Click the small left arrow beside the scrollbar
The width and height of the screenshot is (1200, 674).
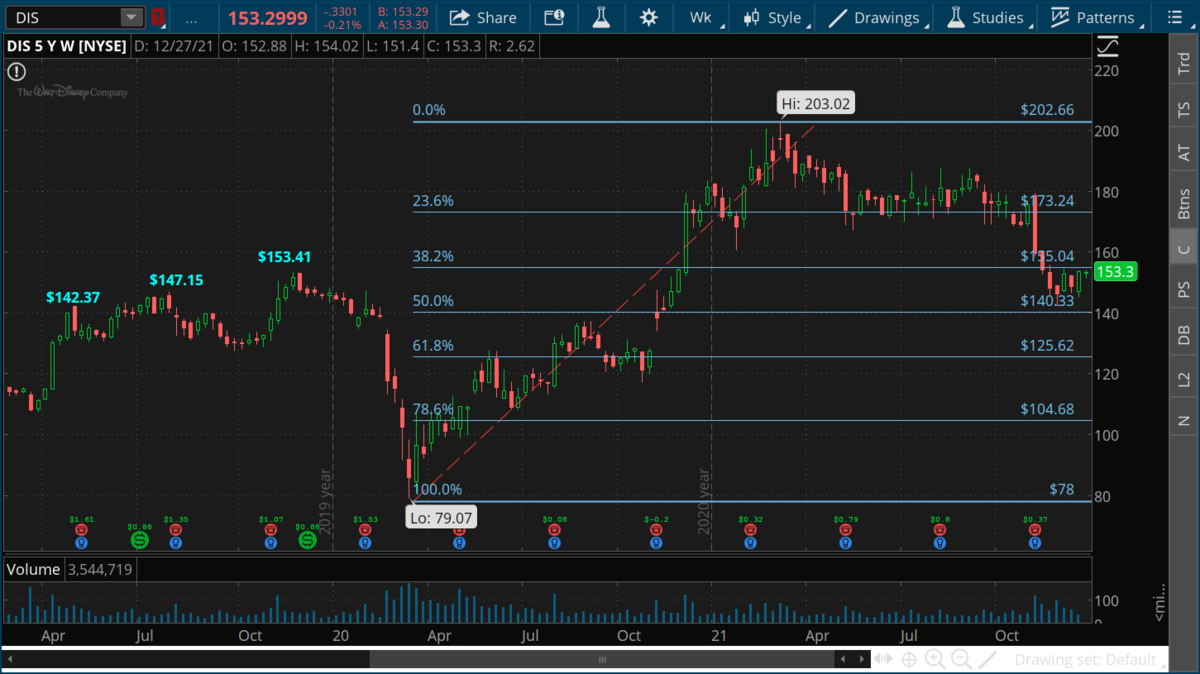(845, 660)
